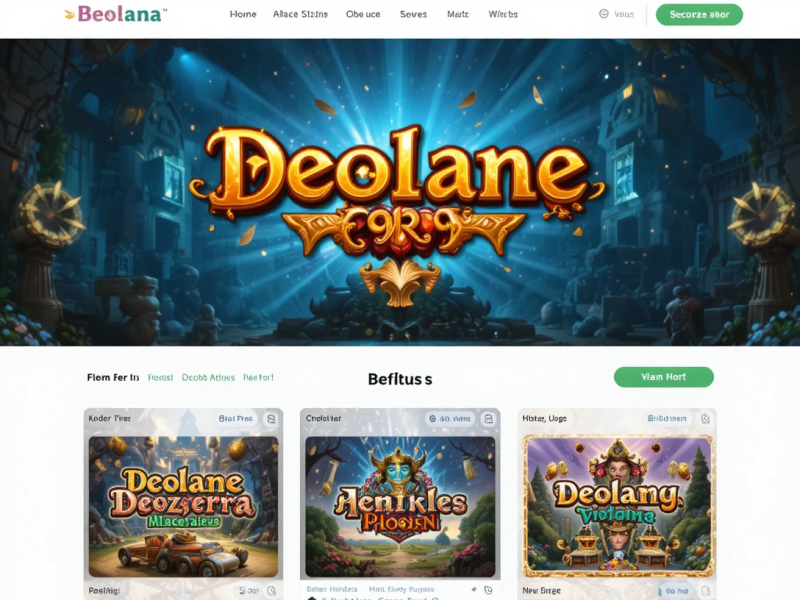Click the clock icon under Aenikles card
The image size is (800, 600).
point(488,590)
